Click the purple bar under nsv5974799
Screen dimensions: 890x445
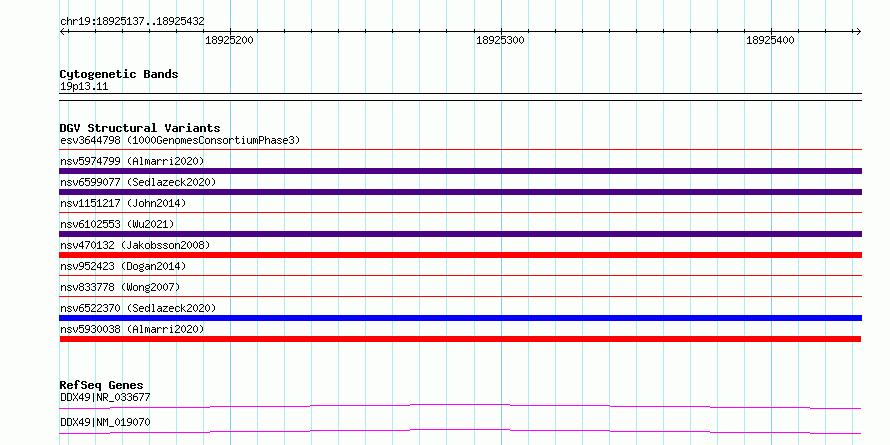click(460, 171)
